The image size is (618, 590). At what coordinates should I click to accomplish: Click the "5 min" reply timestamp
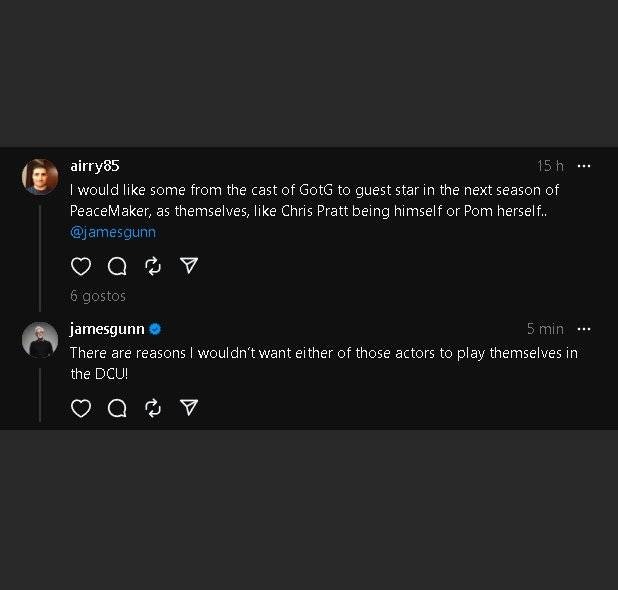pyautogui.click(x=545, y=329)
